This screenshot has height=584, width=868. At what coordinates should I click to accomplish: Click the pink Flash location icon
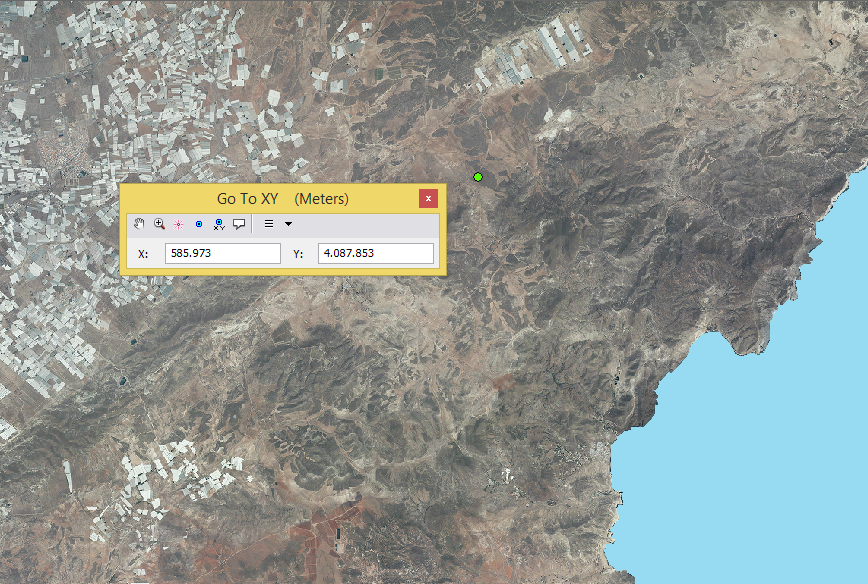[x=178, y=224]
